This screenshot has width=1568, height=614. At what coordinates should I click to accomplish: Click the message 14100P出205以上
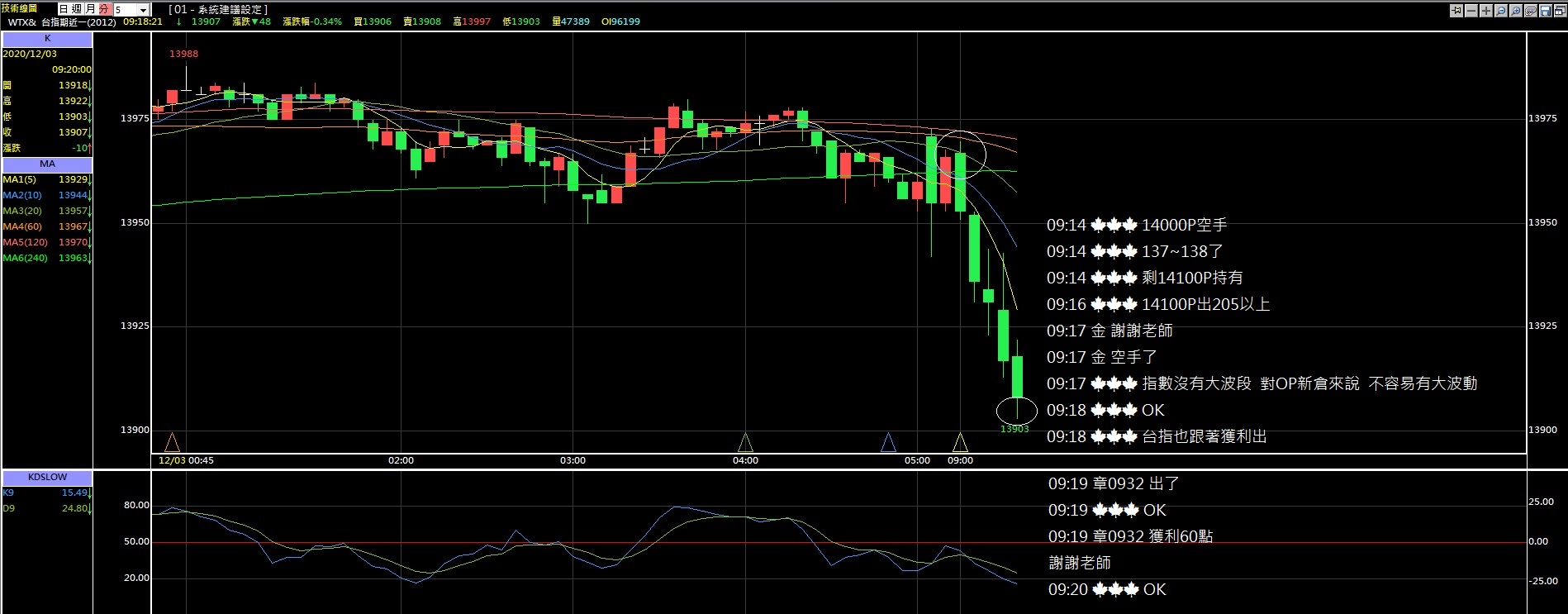click(1205, 304)
